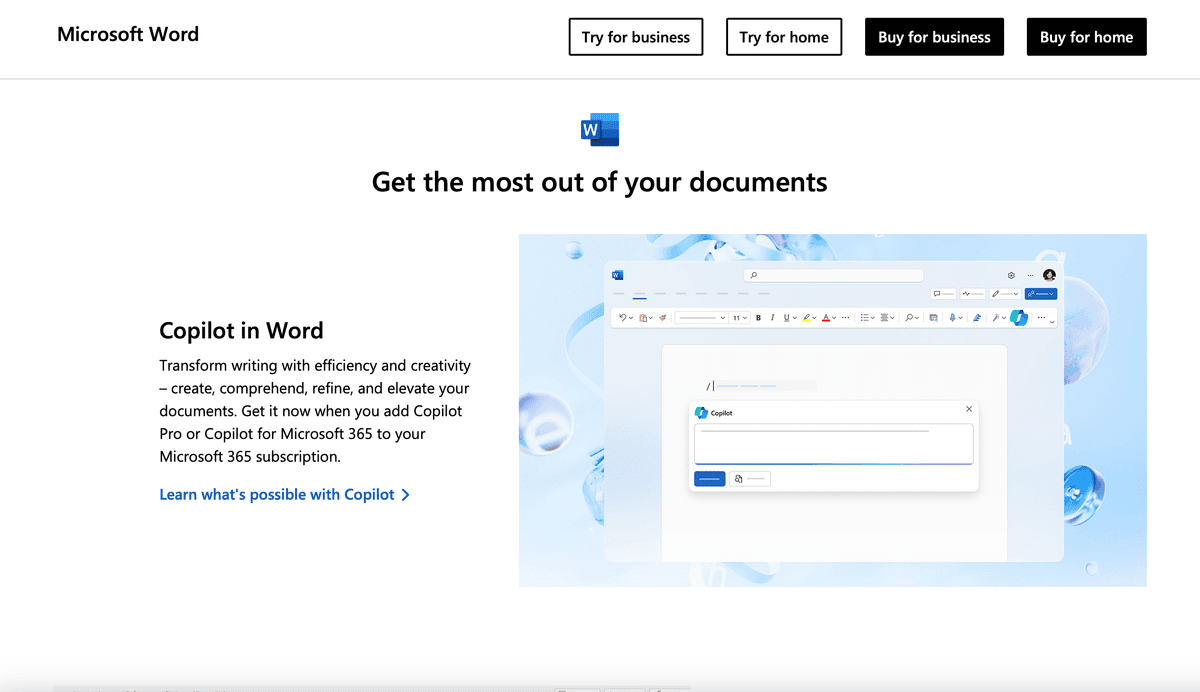The image size is (1200, 692).
Task: Open the Copilot assistant from the ribbon
Action: 1017,317
